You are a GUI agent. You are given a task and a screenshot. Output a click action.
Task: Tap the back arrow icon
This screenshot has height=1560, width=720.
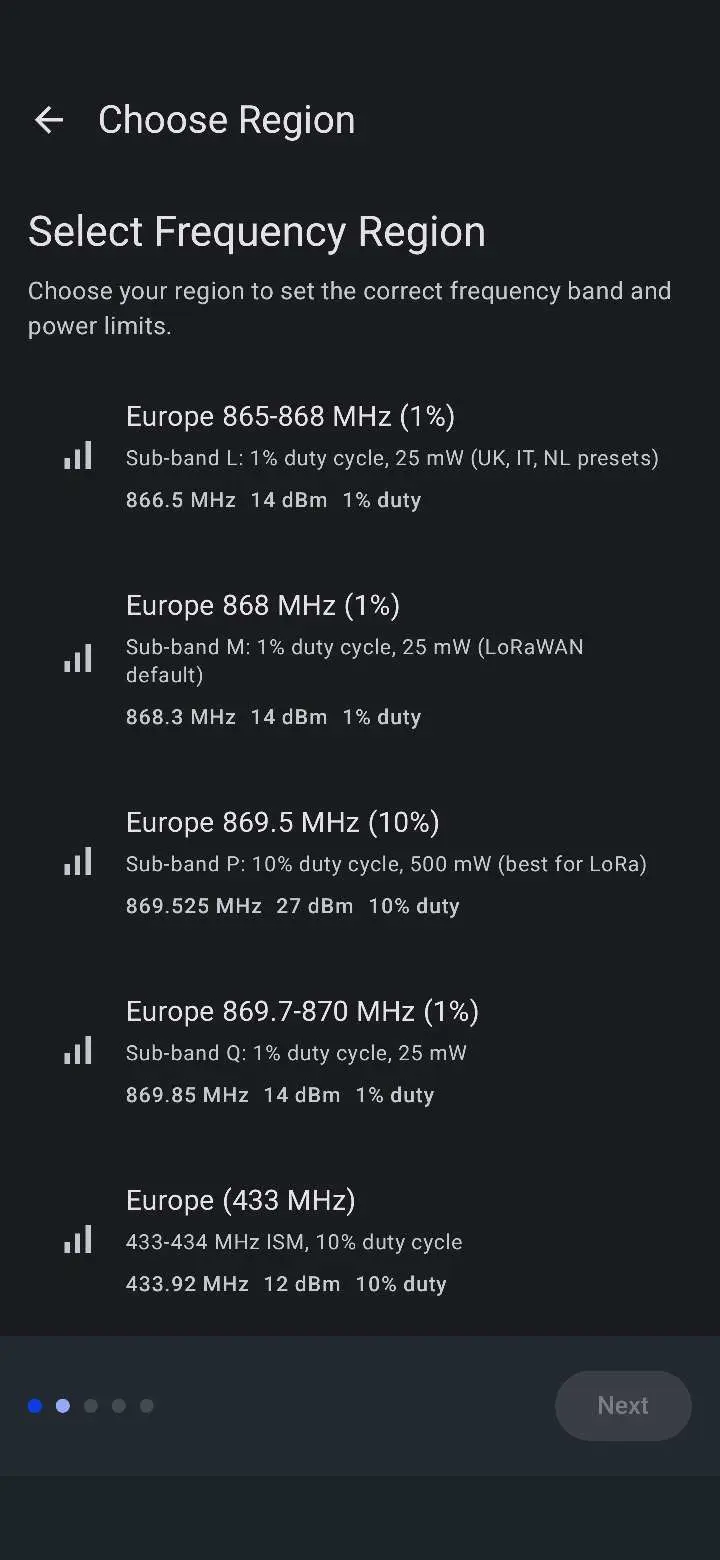(49, 121)
